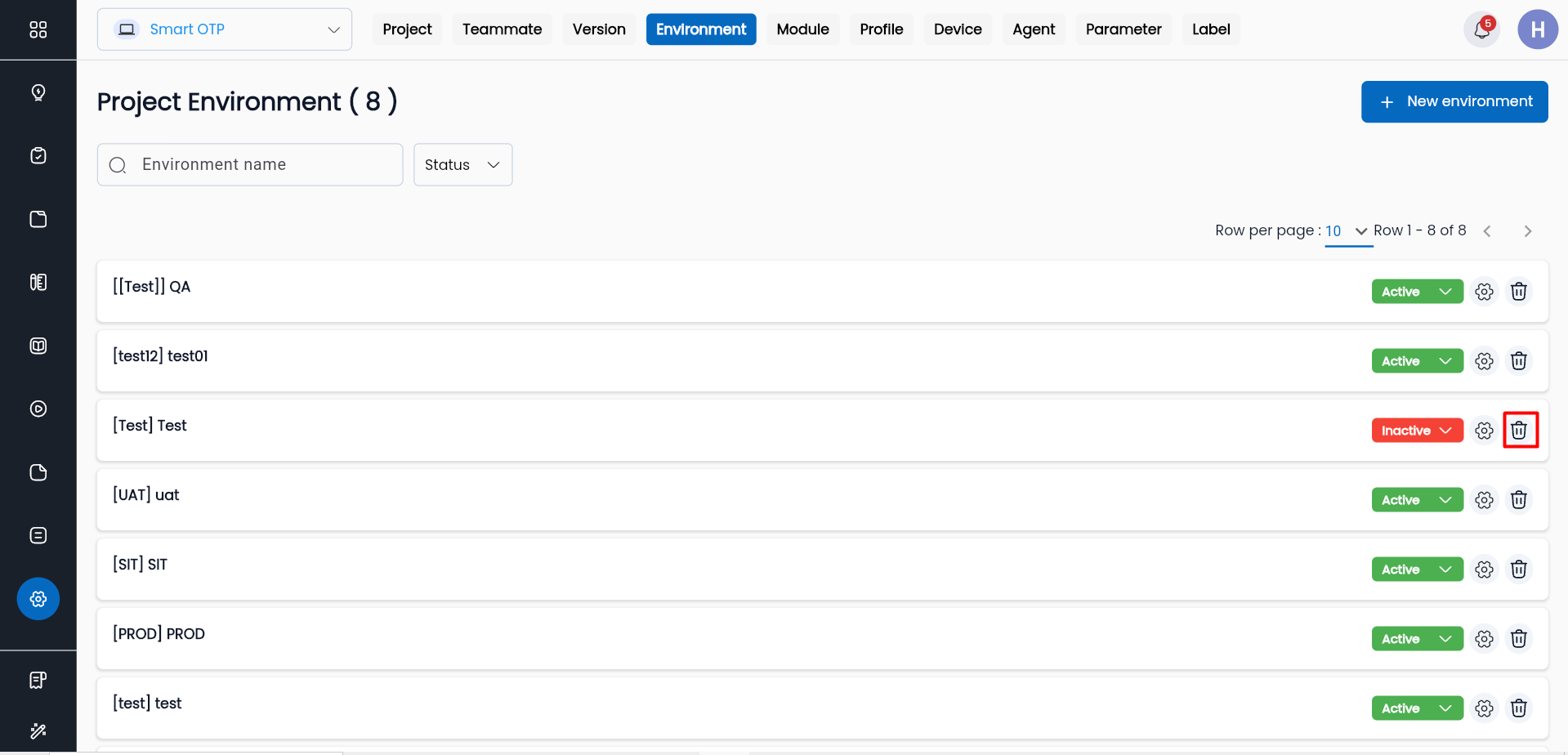Open the clipboard check sidebar icon
Screen dimensions: 1568x755
coord(38,156)
